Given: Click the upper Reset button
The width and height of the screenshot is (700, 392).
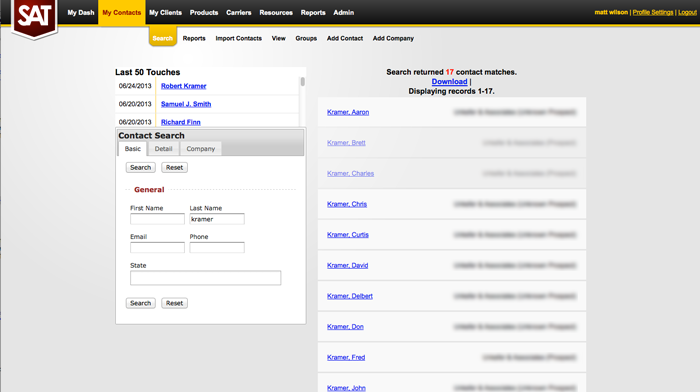Looking at the screenshot, I should (x=175, y=167).
